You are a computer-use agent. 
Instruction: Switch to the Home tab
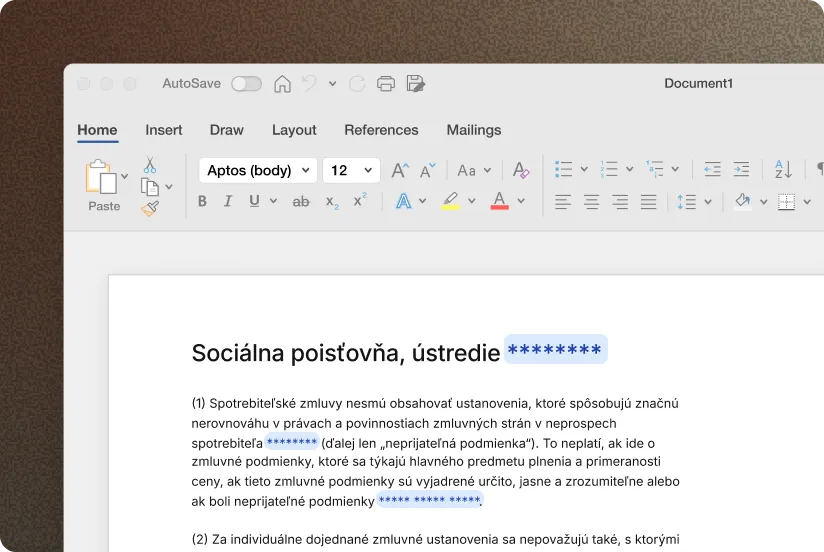[97, 130]
